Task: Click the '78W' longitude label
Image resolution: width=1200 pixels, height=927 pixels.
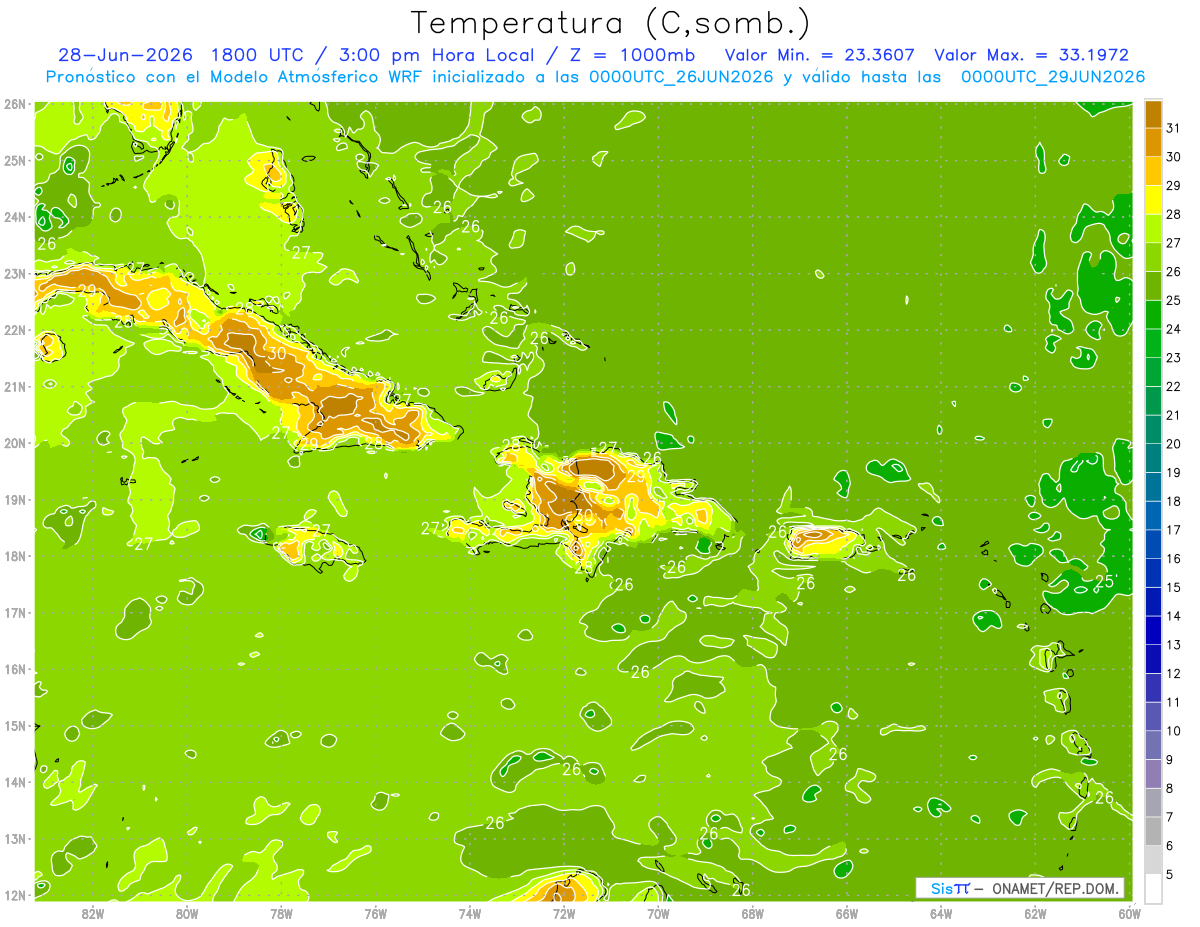Action: click(x=281, y=913)
